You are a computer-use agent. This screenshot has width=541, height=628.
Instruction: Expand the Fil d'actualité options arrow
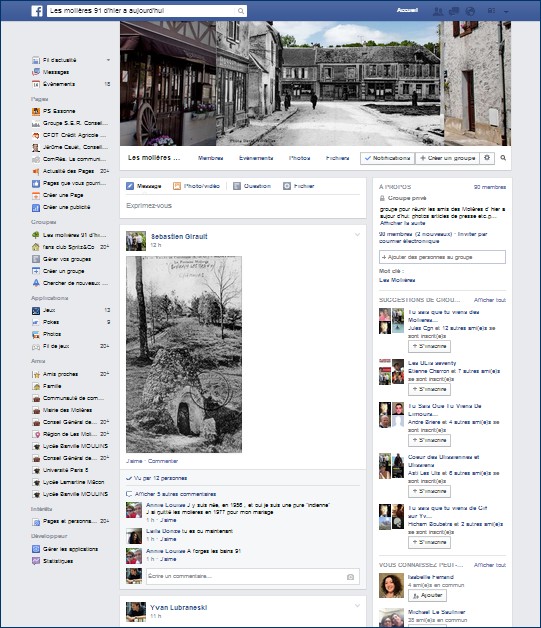tap(108, 60)
